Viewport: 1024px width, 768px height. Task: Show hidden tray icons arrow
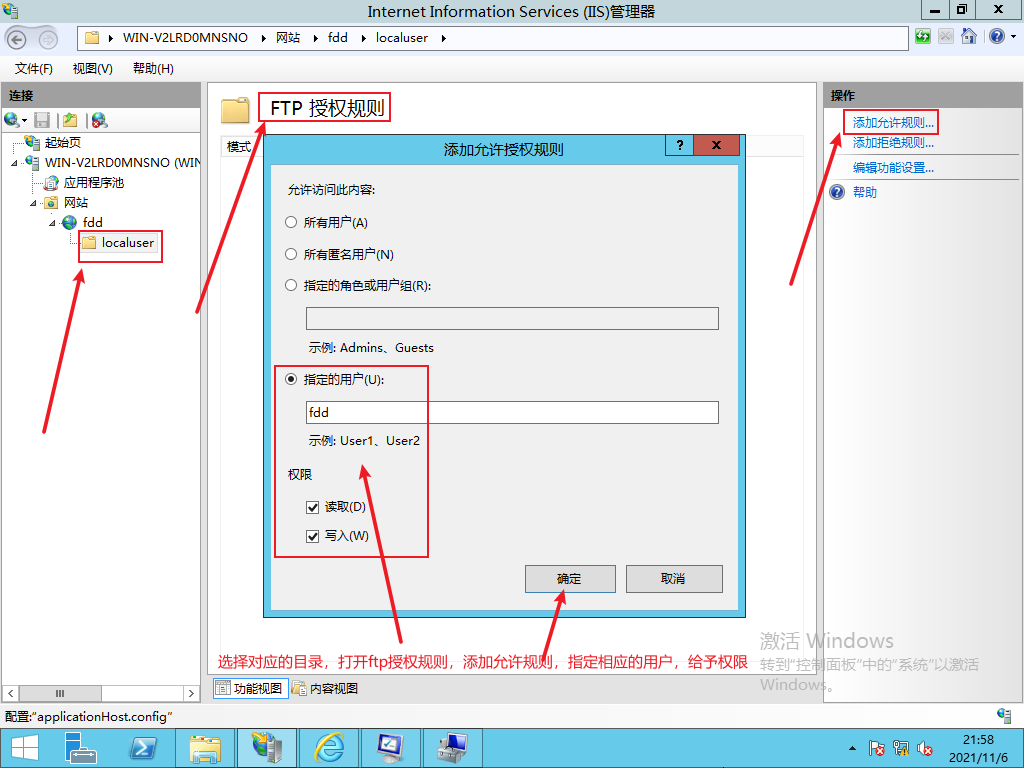pyautogui.click(x=852, y=748)
